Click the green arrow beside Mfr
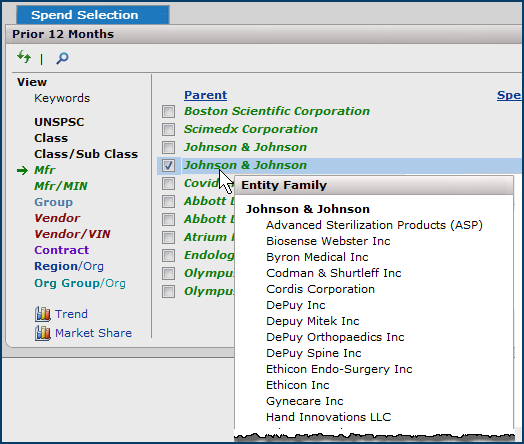 pos(22,171)
